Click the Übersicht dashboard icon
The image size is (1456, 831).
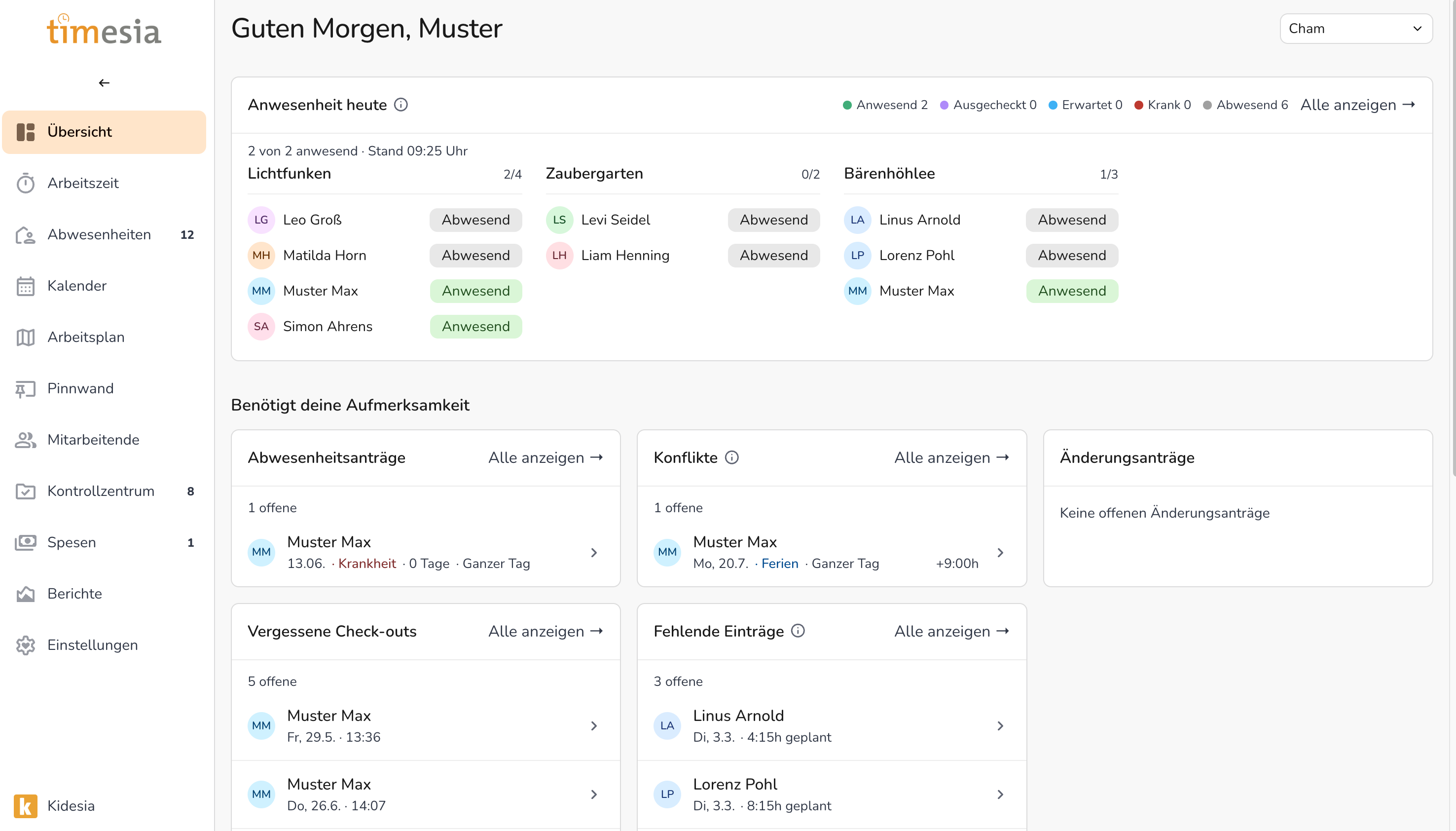[26, 132]
